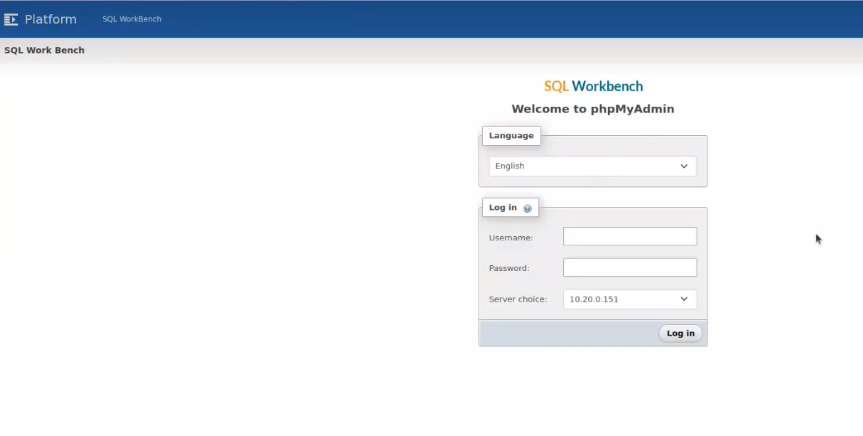The height and width of the screenshot is (436, 863).
Task: Click the "Language" legend label
Action: (x=511, y=135)
